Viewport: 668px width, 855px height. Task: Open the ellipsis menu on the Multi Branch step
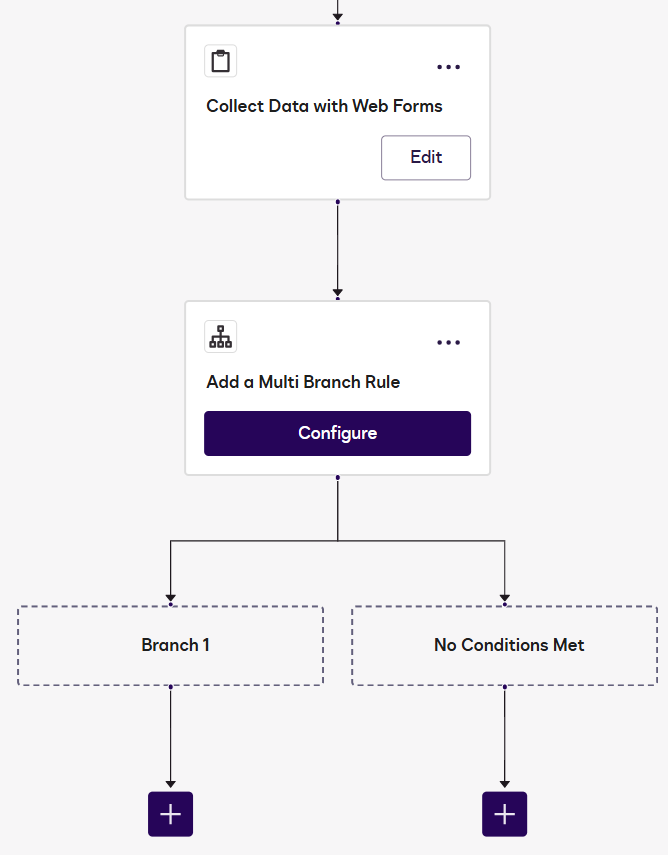(449, 342)
